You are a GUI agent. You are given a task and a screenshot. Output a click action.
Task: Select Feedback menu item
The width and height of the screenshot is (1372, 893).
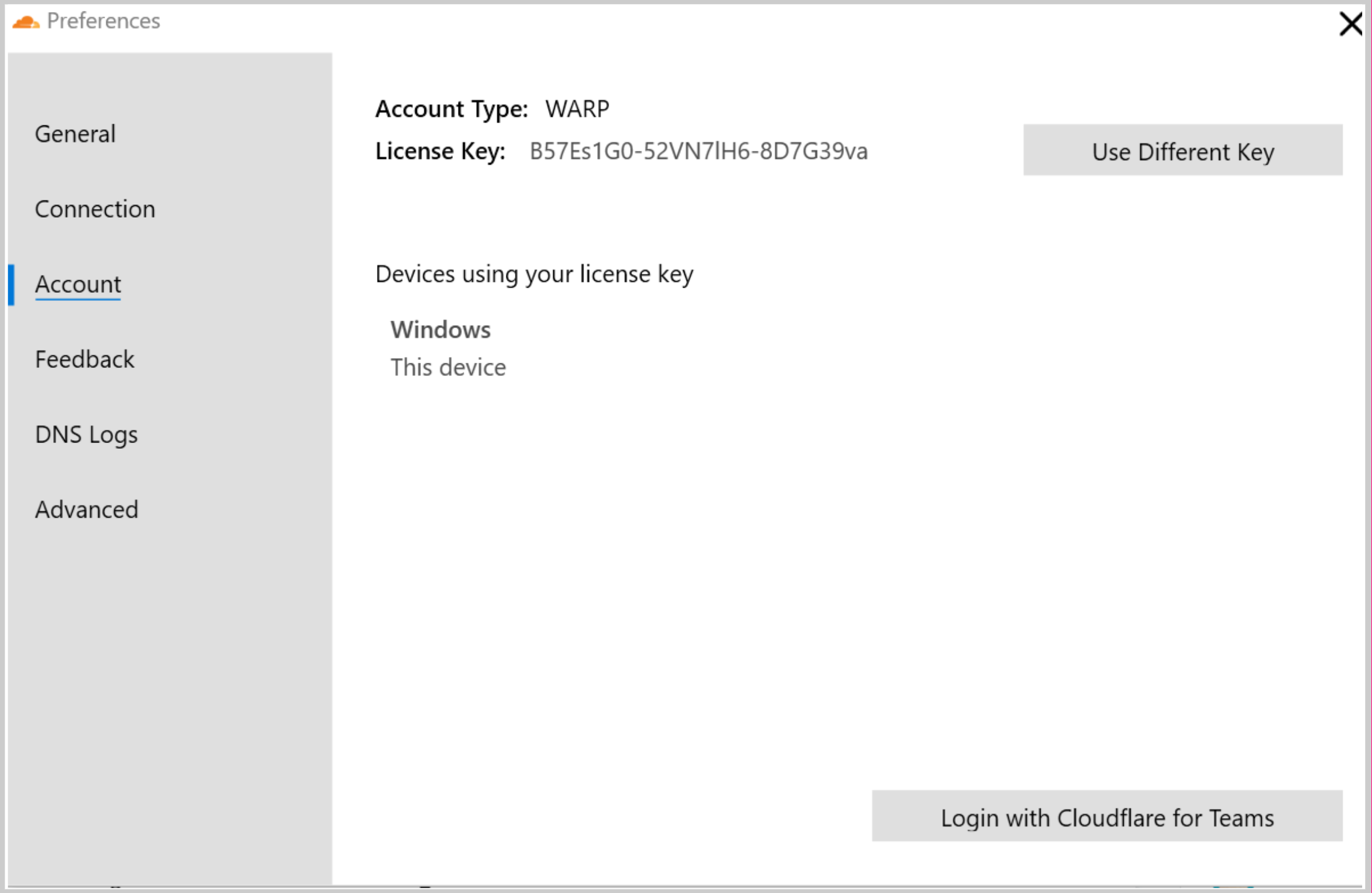click(x=85, y=358)
